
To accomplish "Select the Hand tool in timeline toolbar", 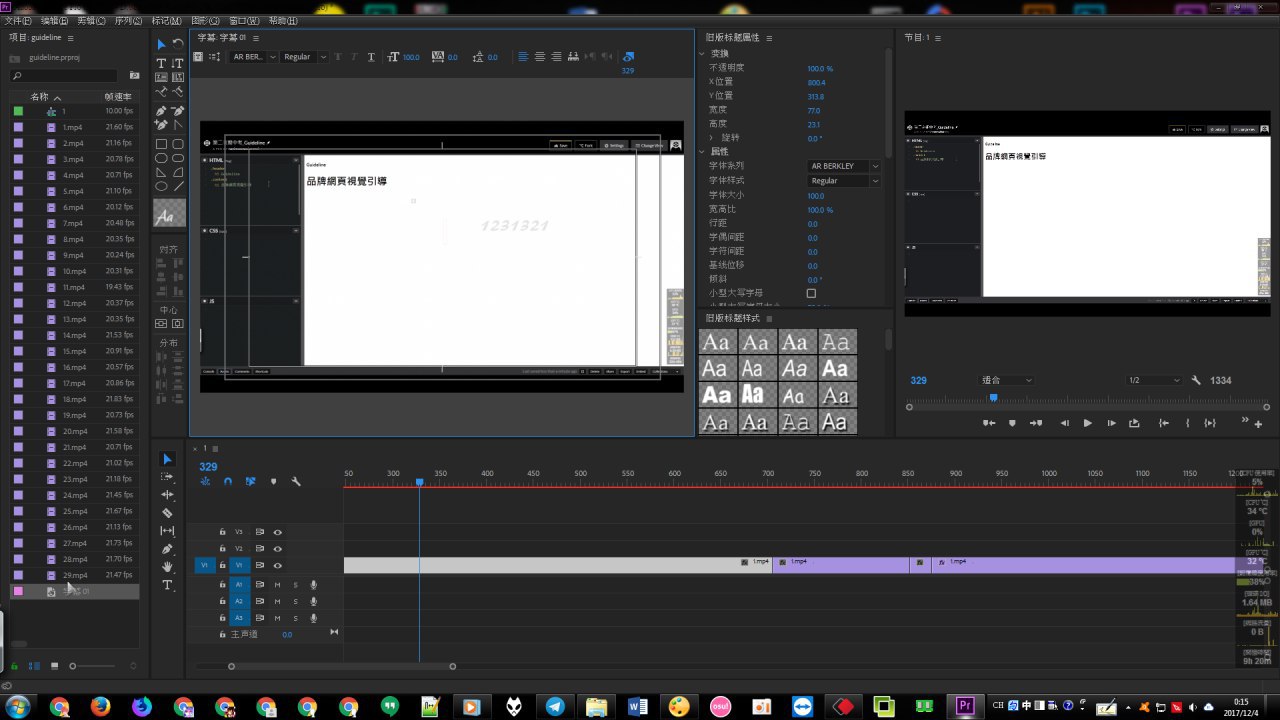I will [x=167, y=567].
